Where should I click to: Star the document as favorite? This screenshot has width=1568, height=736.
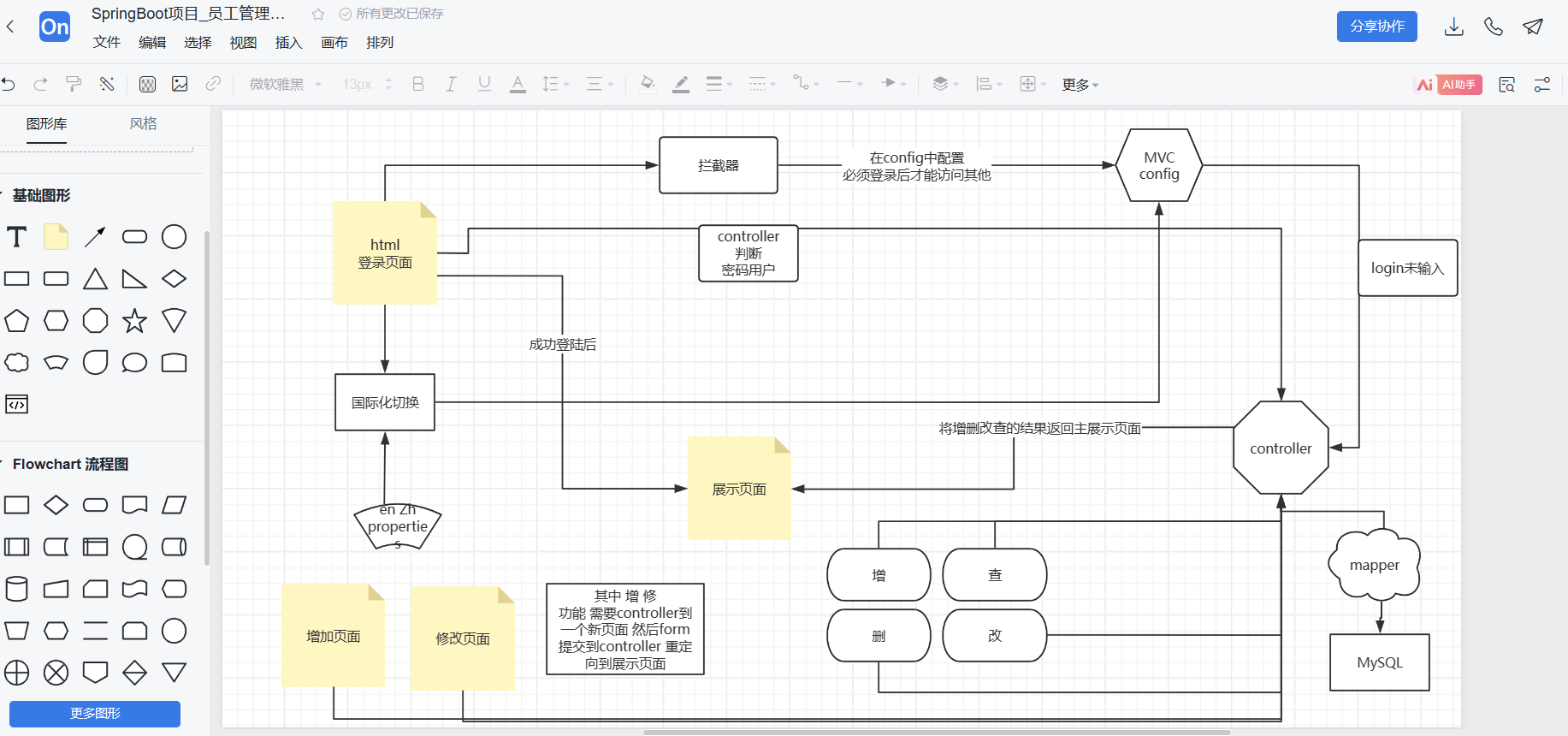[x=318, y=14]
